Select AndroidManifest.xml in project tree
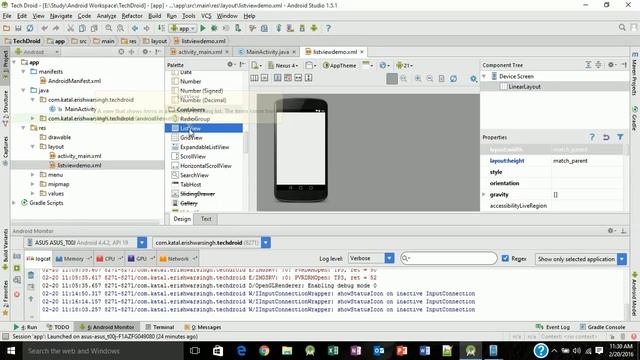 74,81
